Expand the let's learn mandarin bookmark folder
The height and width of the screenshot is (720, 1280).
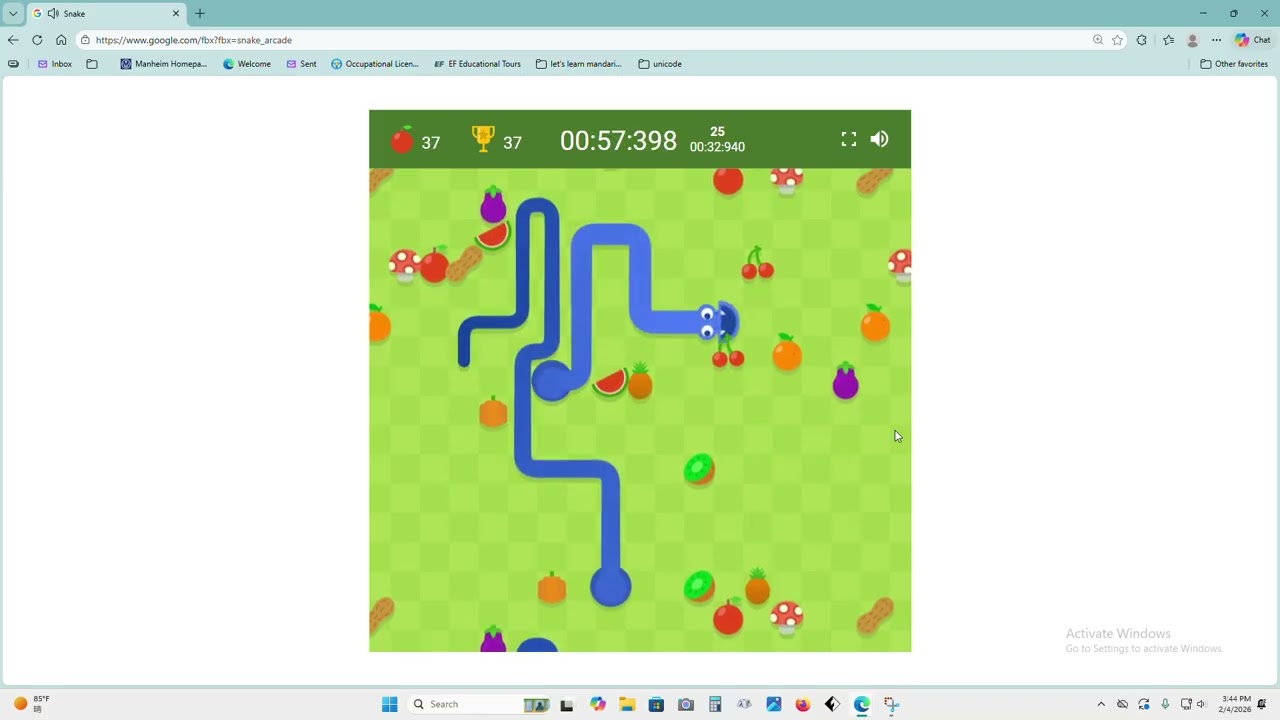(x=579, y=64)
